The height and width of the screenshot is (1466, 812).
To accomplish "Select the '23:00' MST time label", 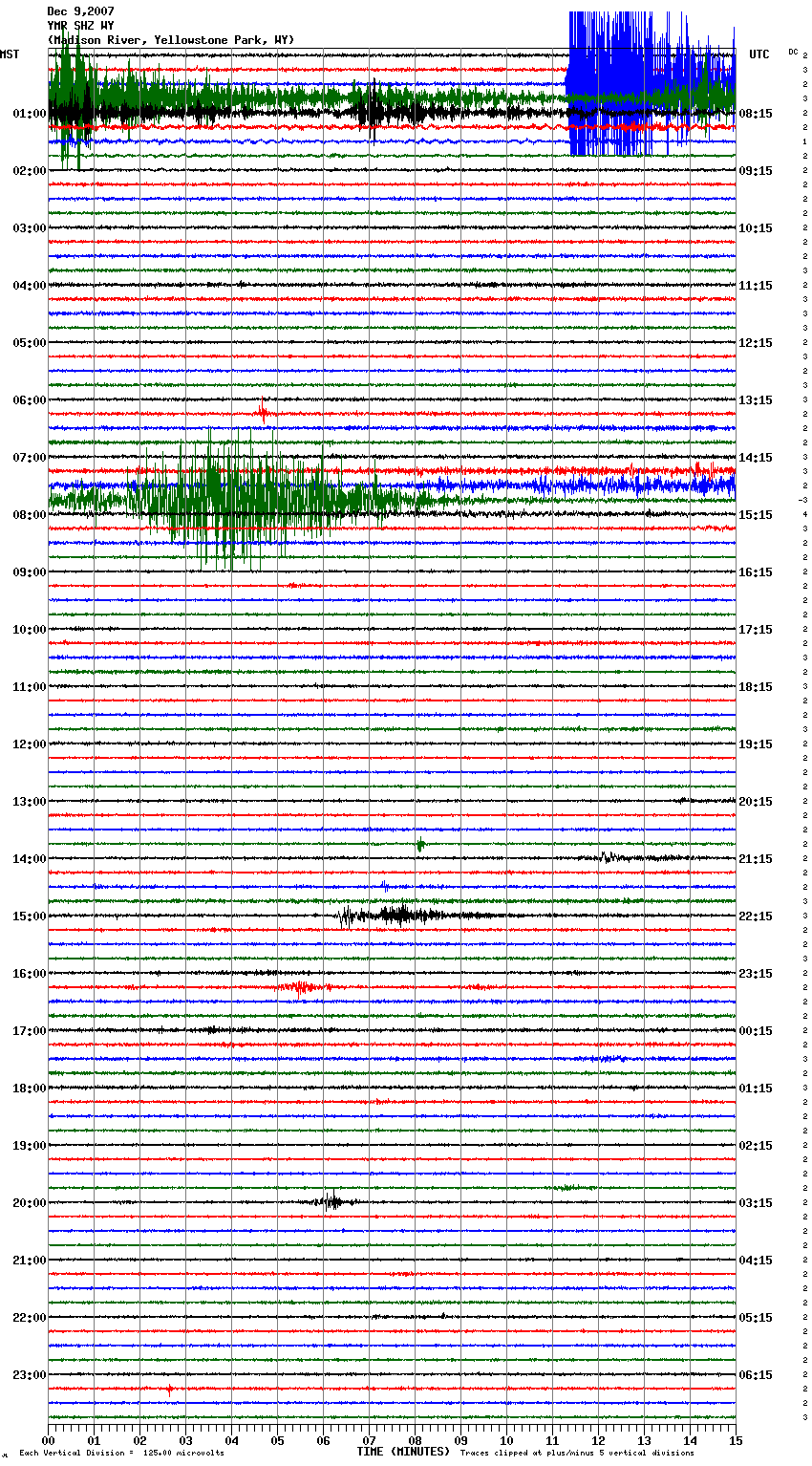I will pos(30,1375).
